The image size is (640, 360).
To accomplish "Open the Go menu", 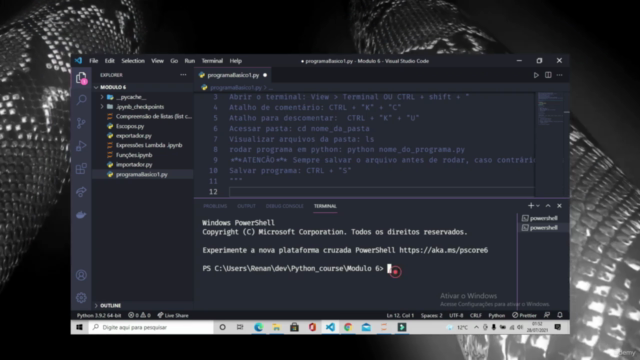I will [174, 61].
